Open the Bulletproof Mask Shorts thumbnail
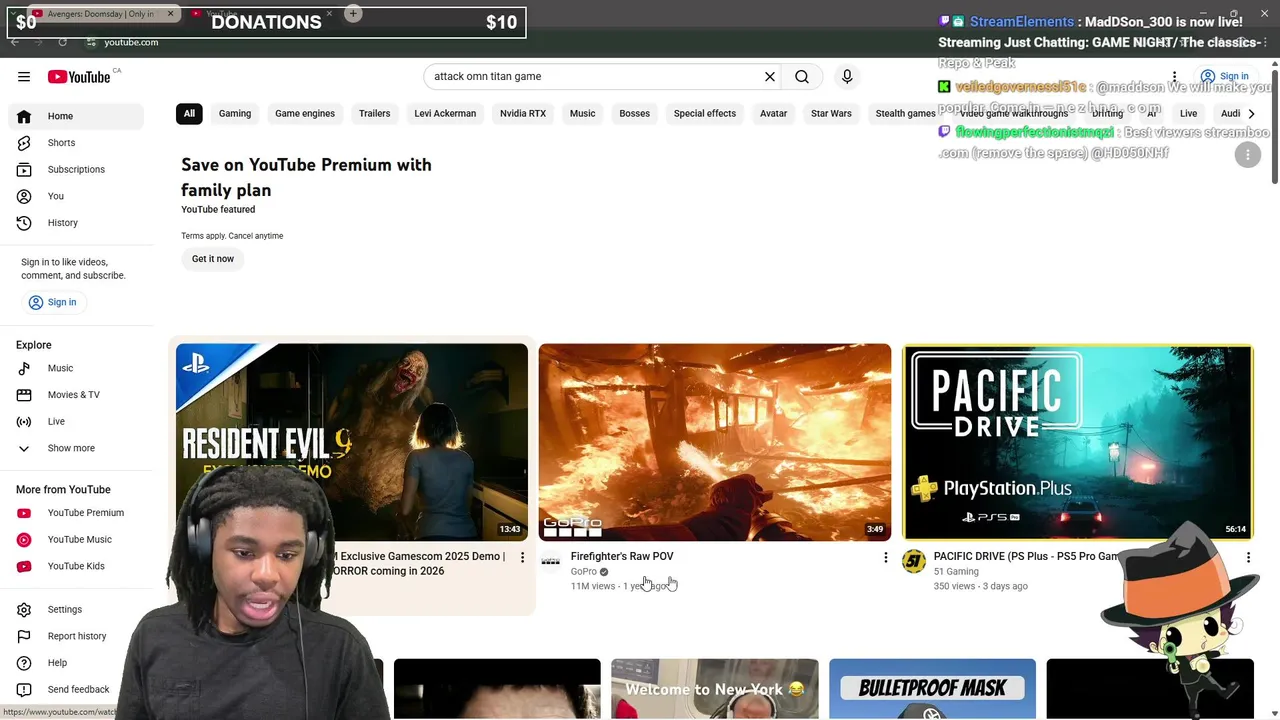Image resolution: width=1280 pixels, height=720 pixels. coord(932,689)
